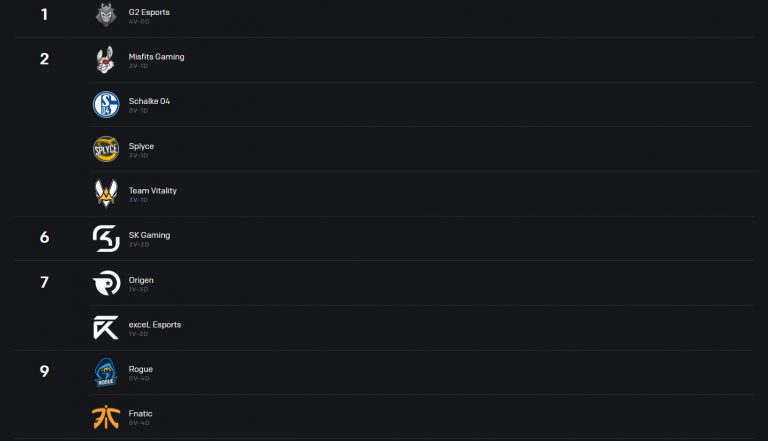
Task: Select the Team Vitality name link
Action: 152,190
